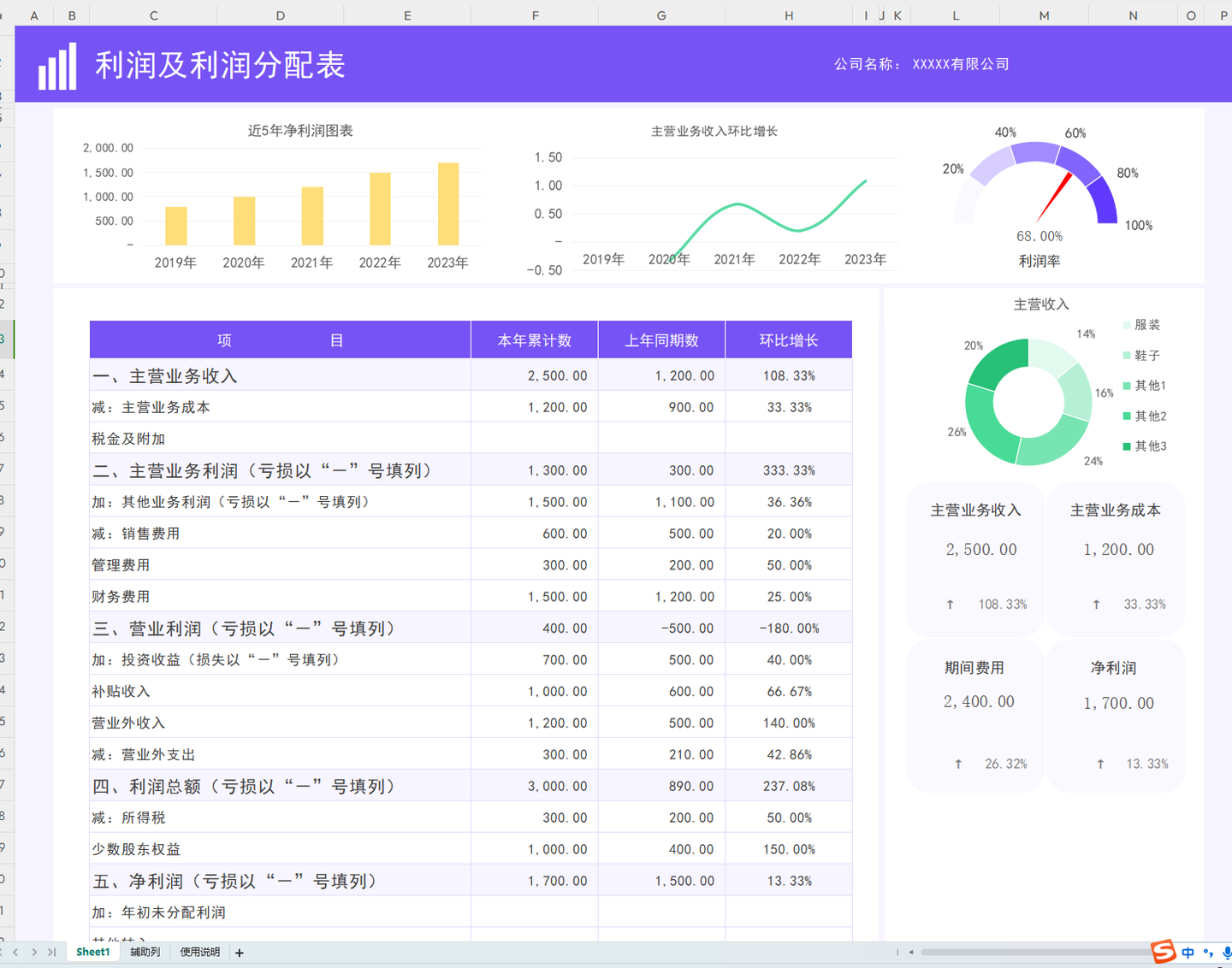Click 服装 legend swatch in donut chart
Image resolution: width=1232 pixels, height=968 pixels.
pyautogui.click(x=1127, y=325)
